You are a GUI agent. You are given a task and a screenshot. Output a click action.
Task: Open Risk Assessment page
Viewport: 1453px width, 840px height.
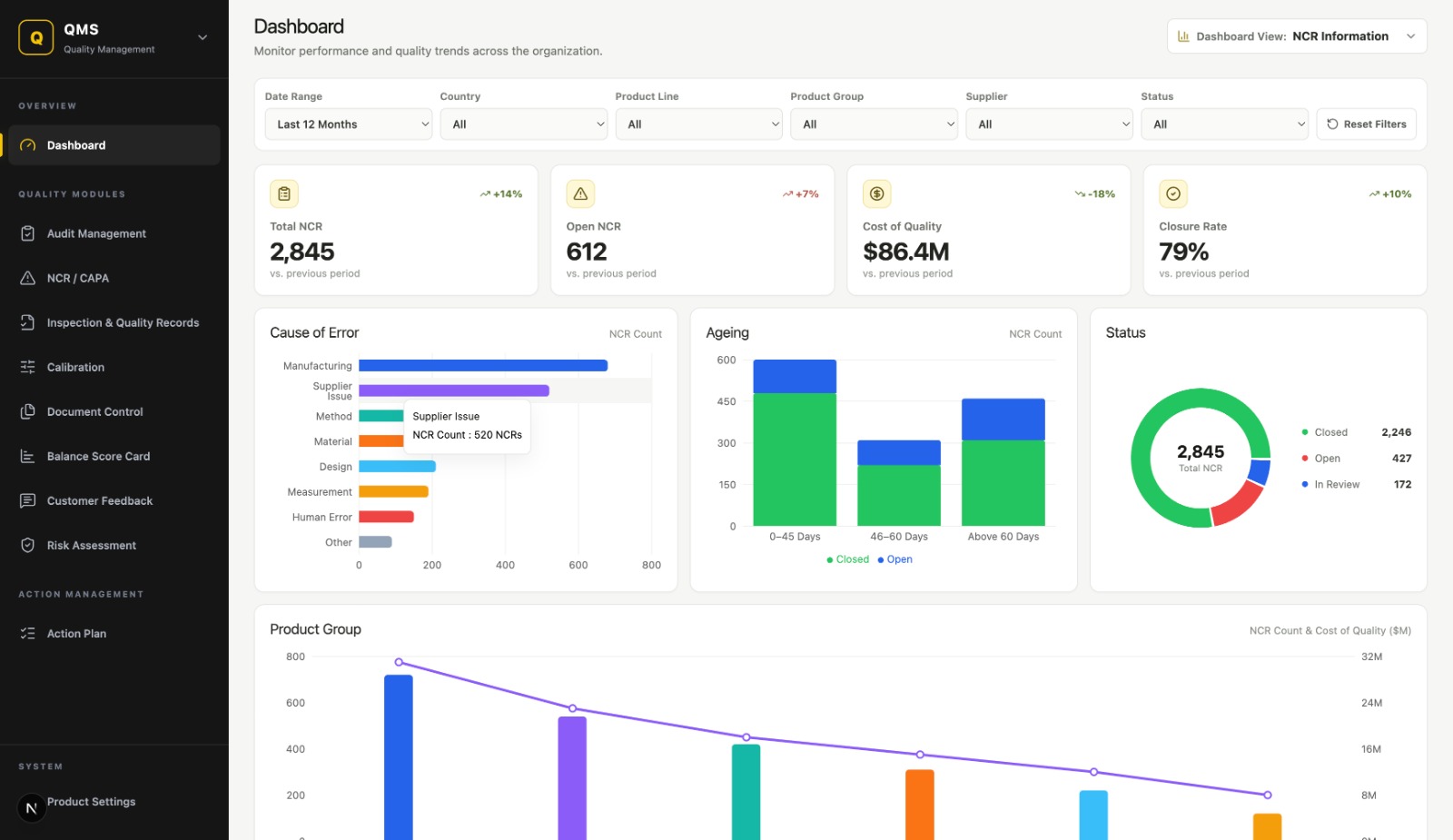tap(114, 545)
